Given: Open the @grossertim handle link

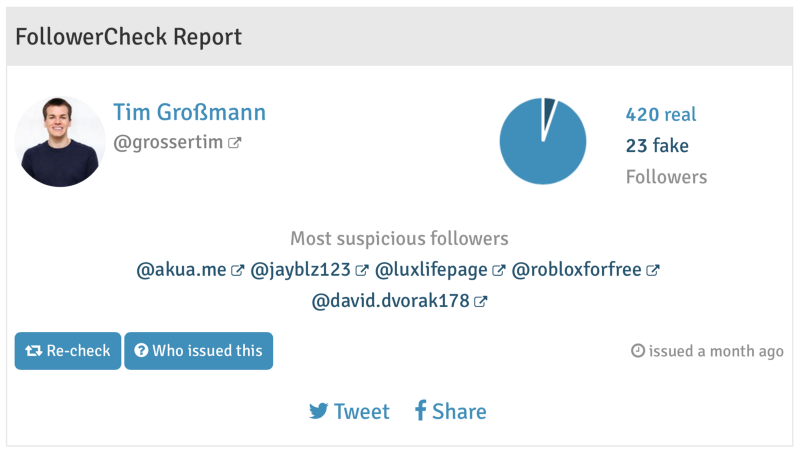Looking at the screenshot, I should 169,143.
